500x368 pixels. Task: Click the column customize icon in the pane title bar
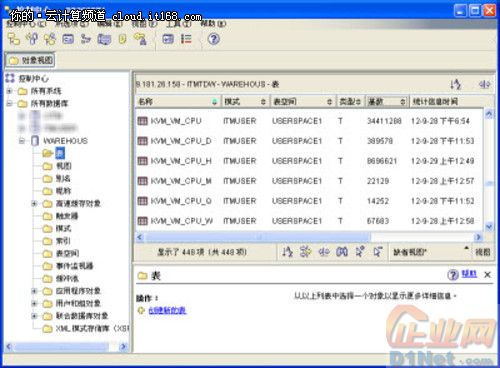484,84
